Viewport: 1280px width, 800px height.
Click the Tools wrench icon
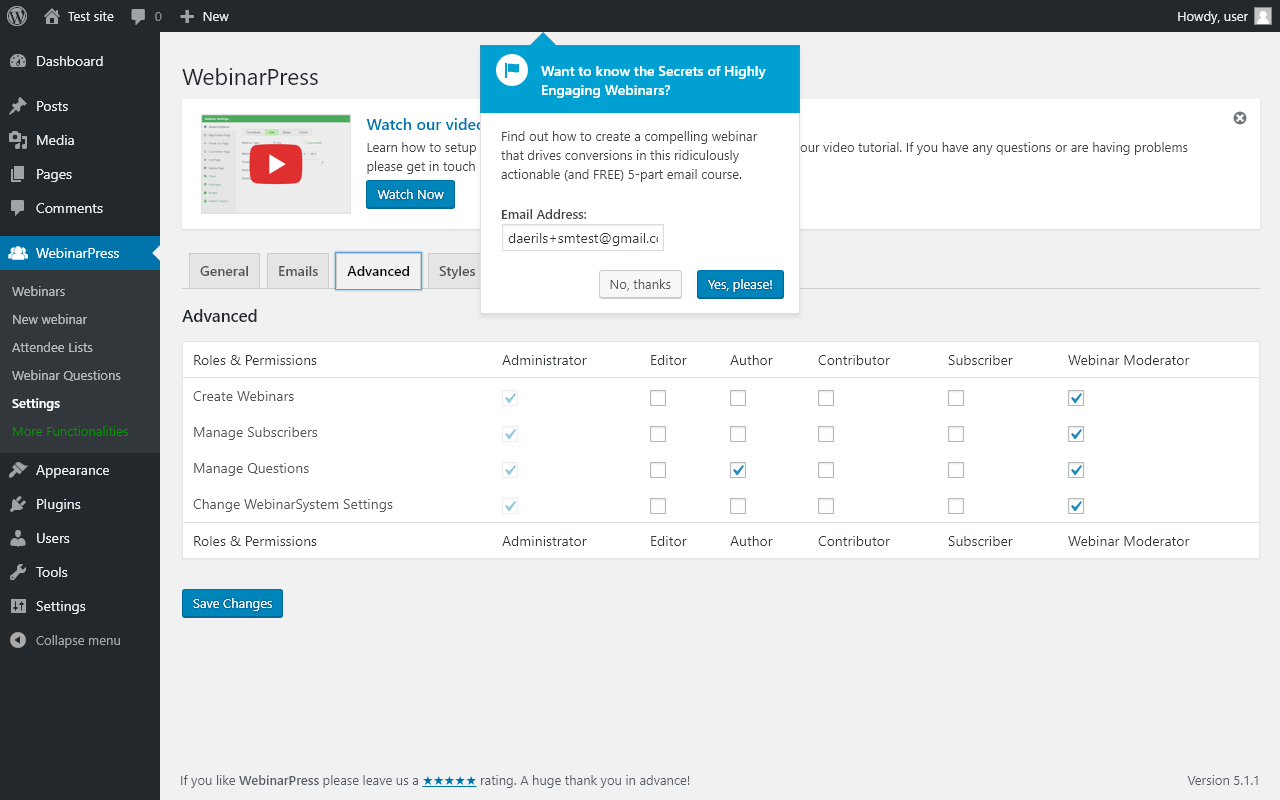(x=18, y=572)
